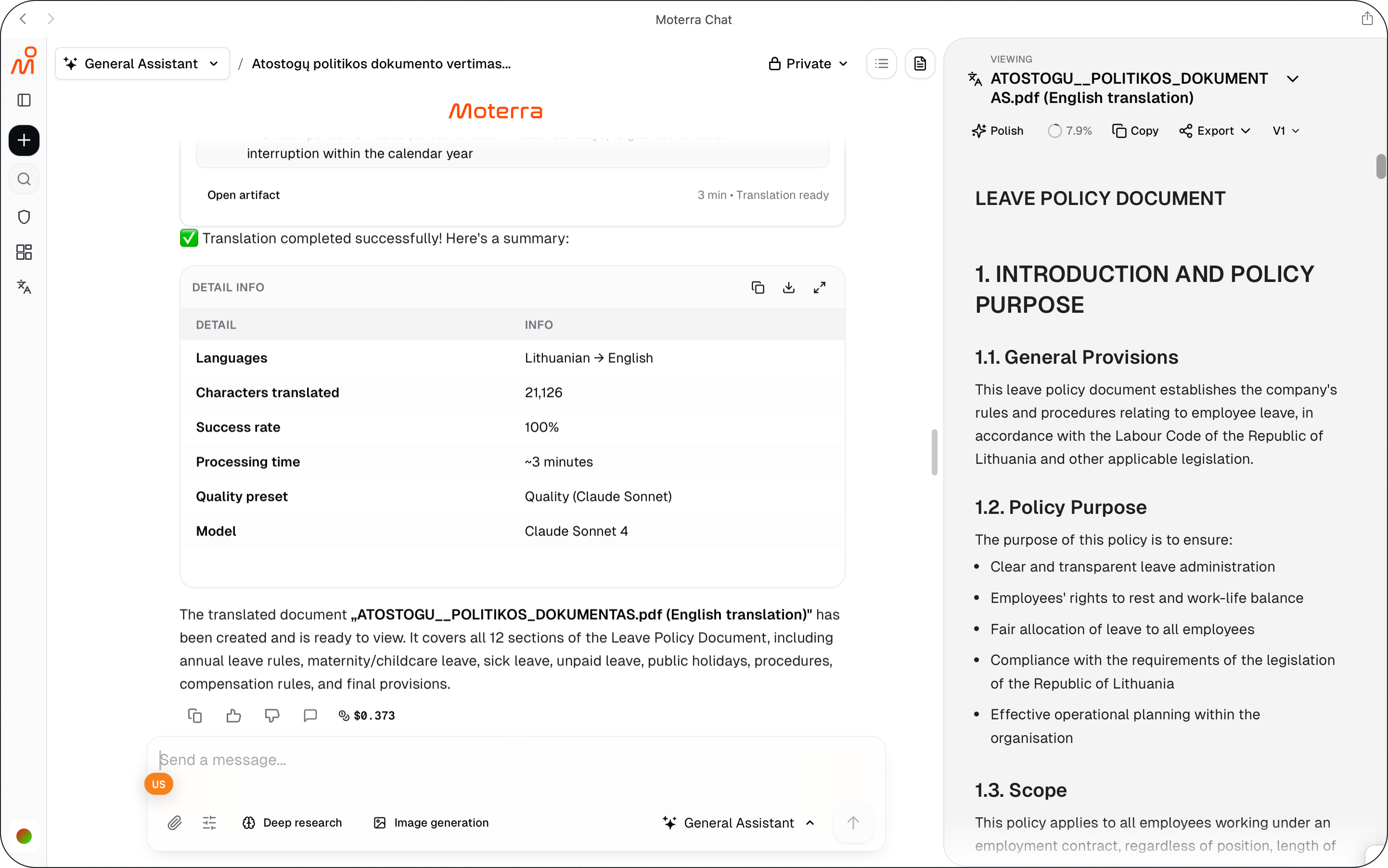The image size is (1388, 868).
Task: Click the 1.2. Policy Purpose heading
Action: pos(1060,508)
